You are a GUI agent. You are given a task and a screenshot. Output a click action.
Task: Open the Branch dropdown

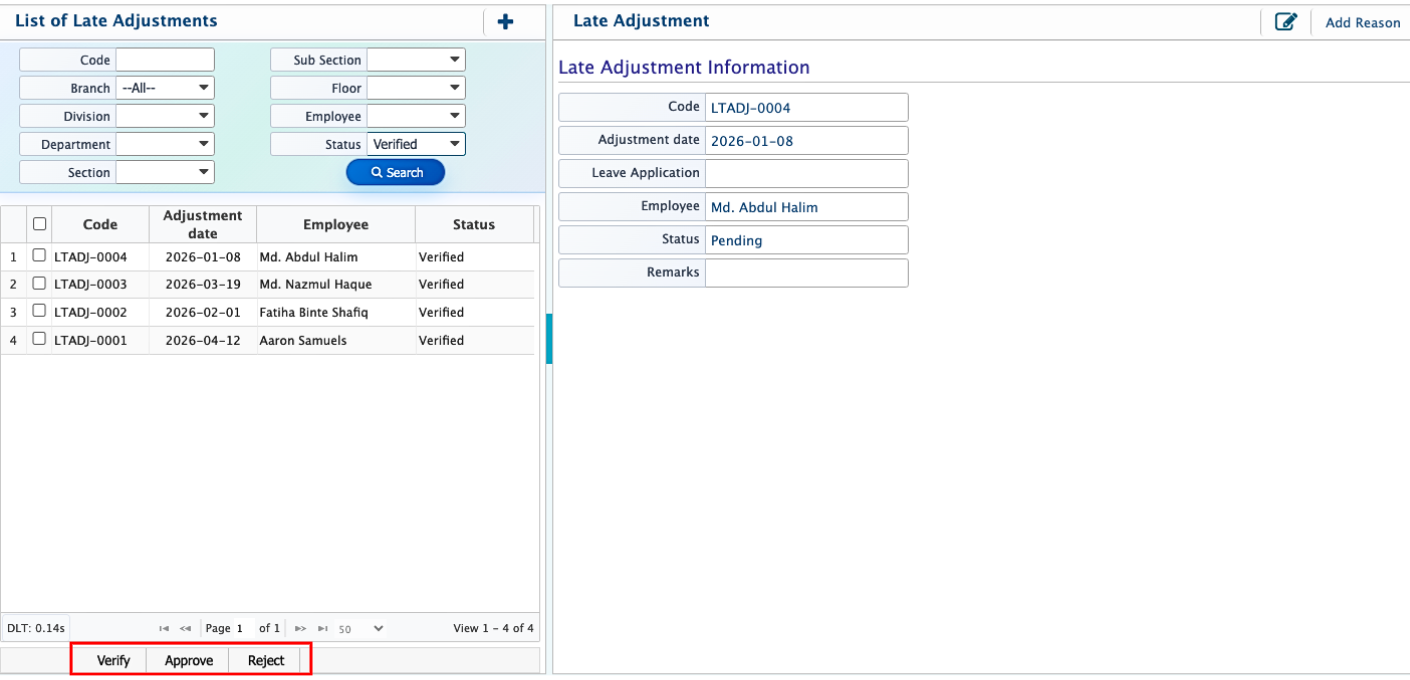click(165, 88)
